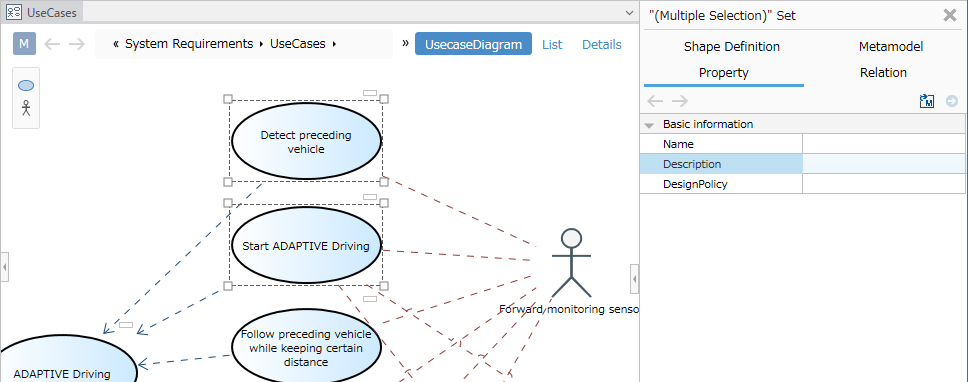The height and width of the screenshot is (382, 968).
Task: Open the tab list dropdown chevron
Action: pyautogui.click(x=629, y=12)
